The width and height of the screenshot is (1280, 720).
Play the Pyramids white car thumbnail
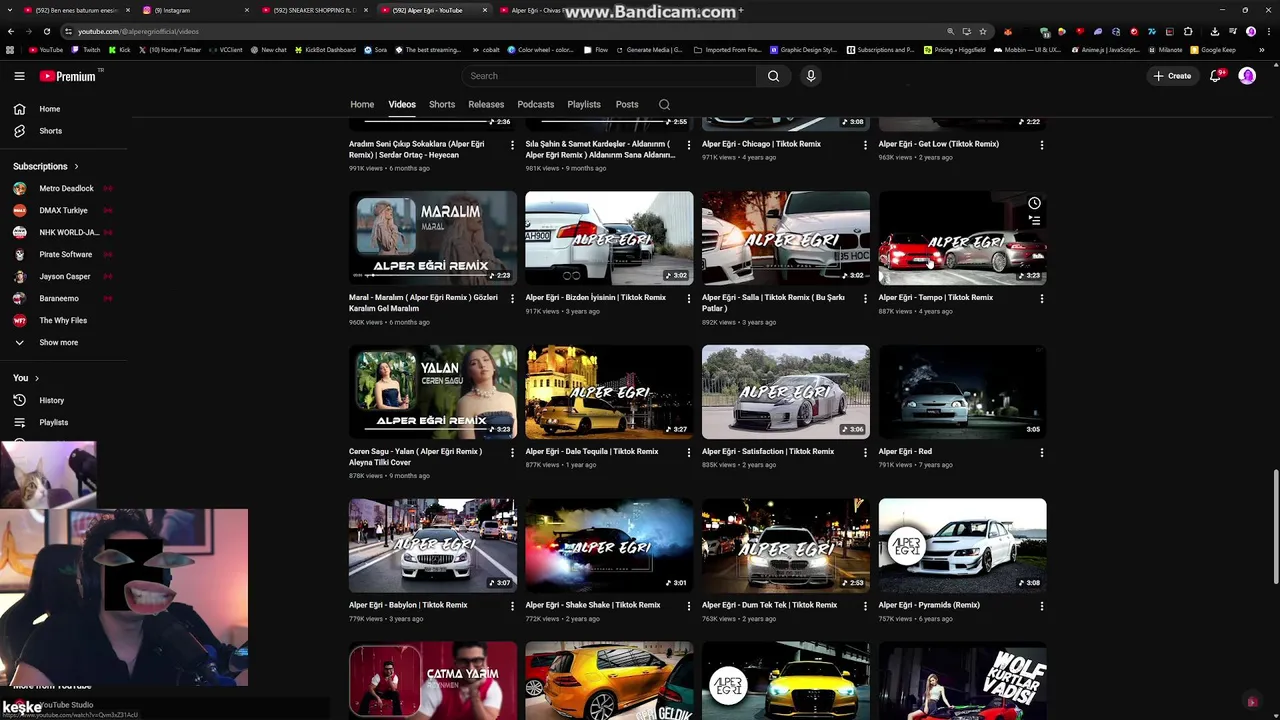pos(962,546)
